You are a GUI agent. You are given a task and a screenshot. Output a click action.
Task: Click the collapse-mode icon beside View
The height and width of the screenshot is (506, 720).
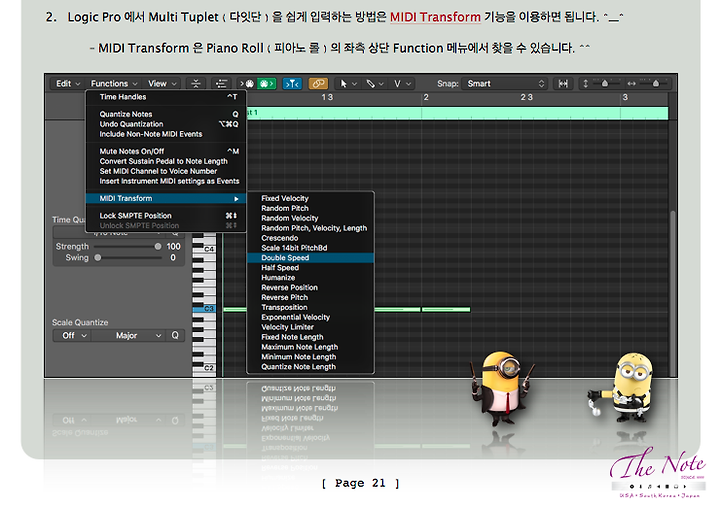pyautogui.click(x=196, y=84)
